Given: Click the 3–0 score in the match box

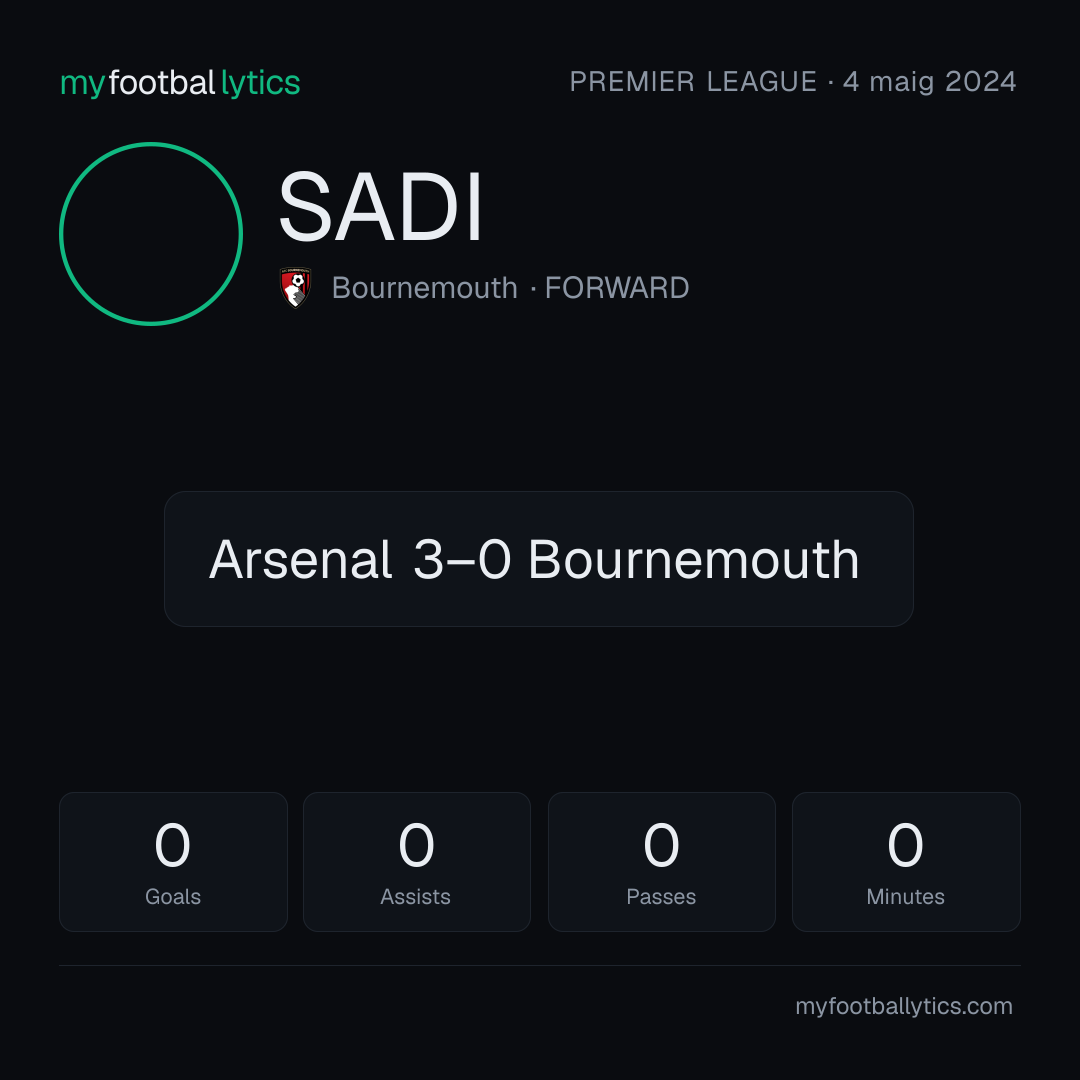Looking at the screenshot, I should 461,559.
